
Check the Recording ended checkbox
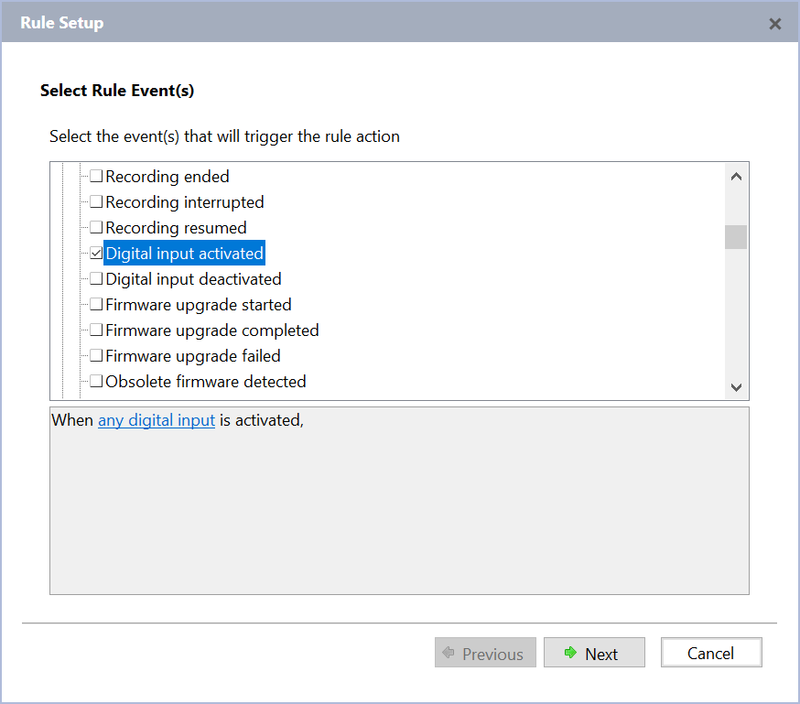click(97, 177)
